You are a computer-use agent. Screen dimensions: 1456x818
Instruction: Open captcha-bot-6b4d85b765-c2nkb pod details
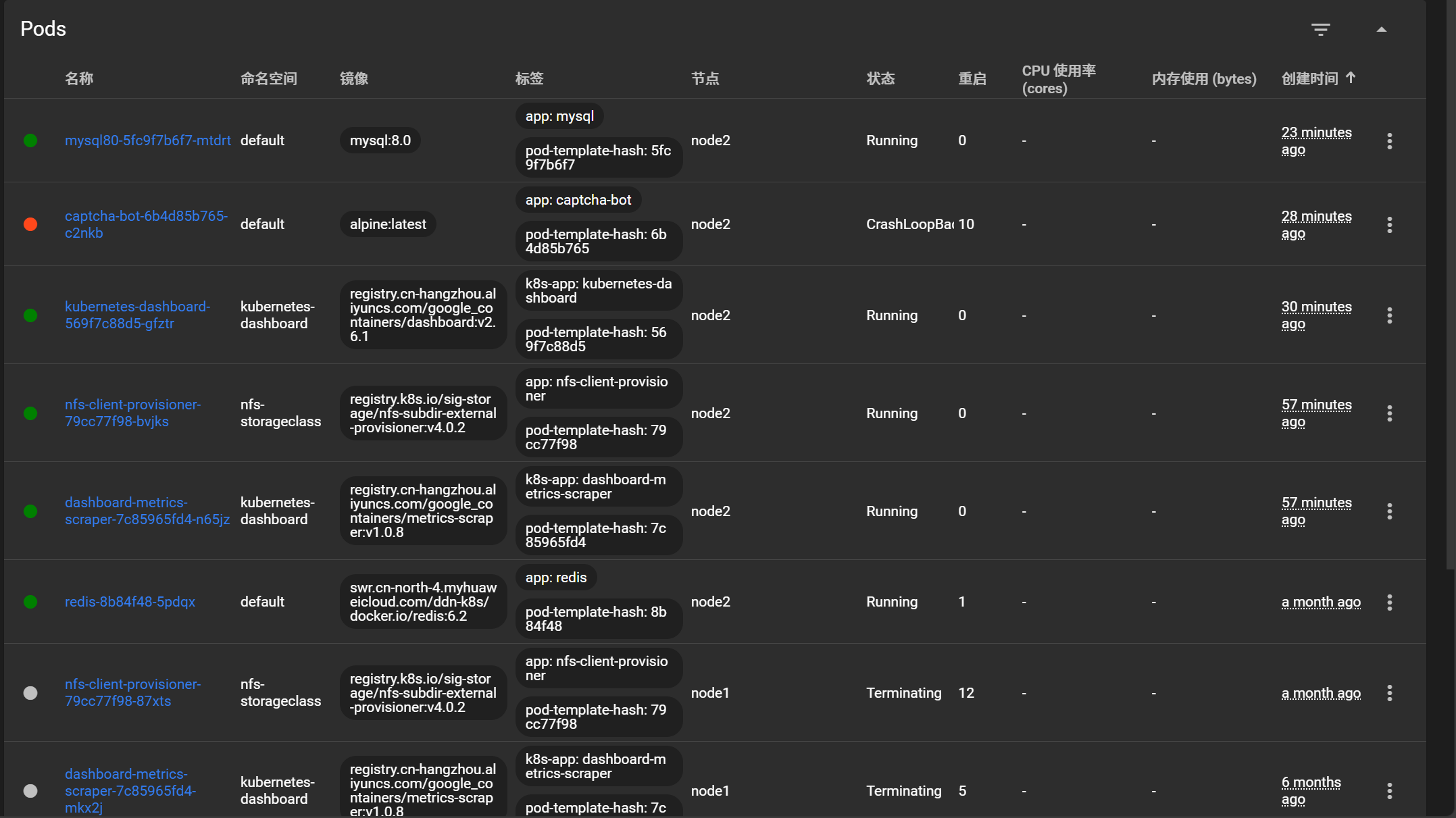pos(145,224)
